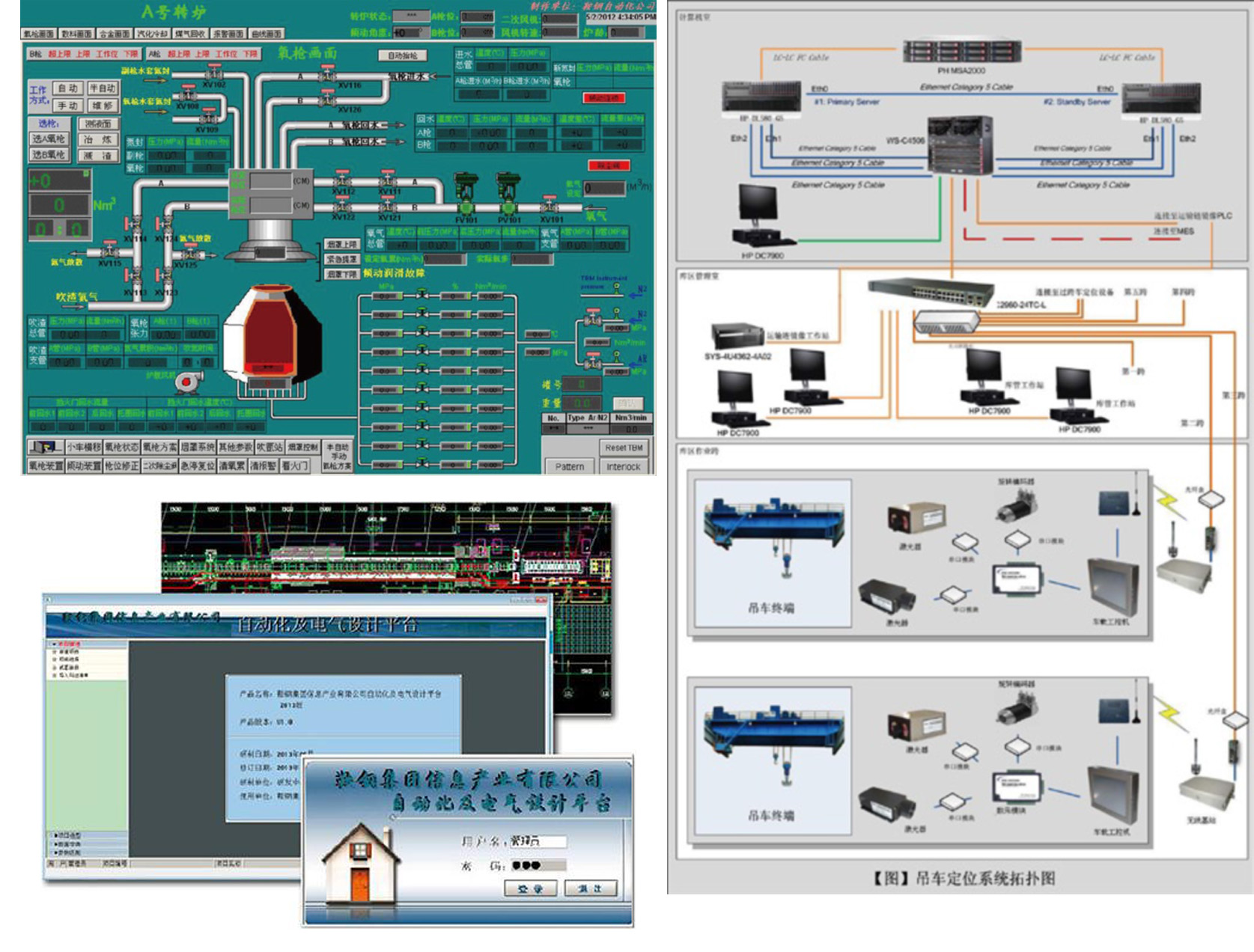Click the username input field
The height and width of the screenshot is (952, 1254).
pos(538,841)
